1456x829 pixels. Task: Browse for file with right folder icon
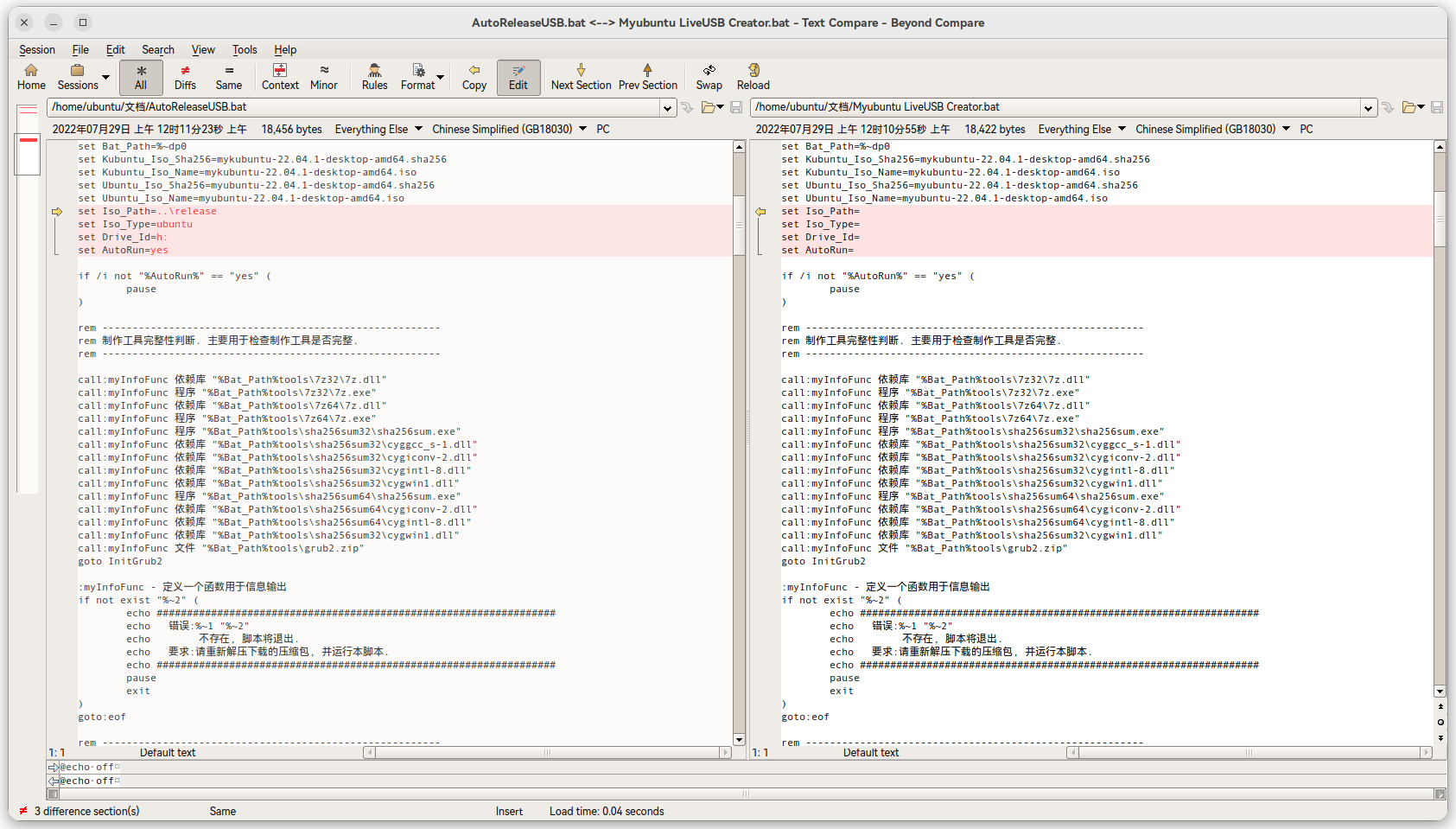tap(1408, 107)
